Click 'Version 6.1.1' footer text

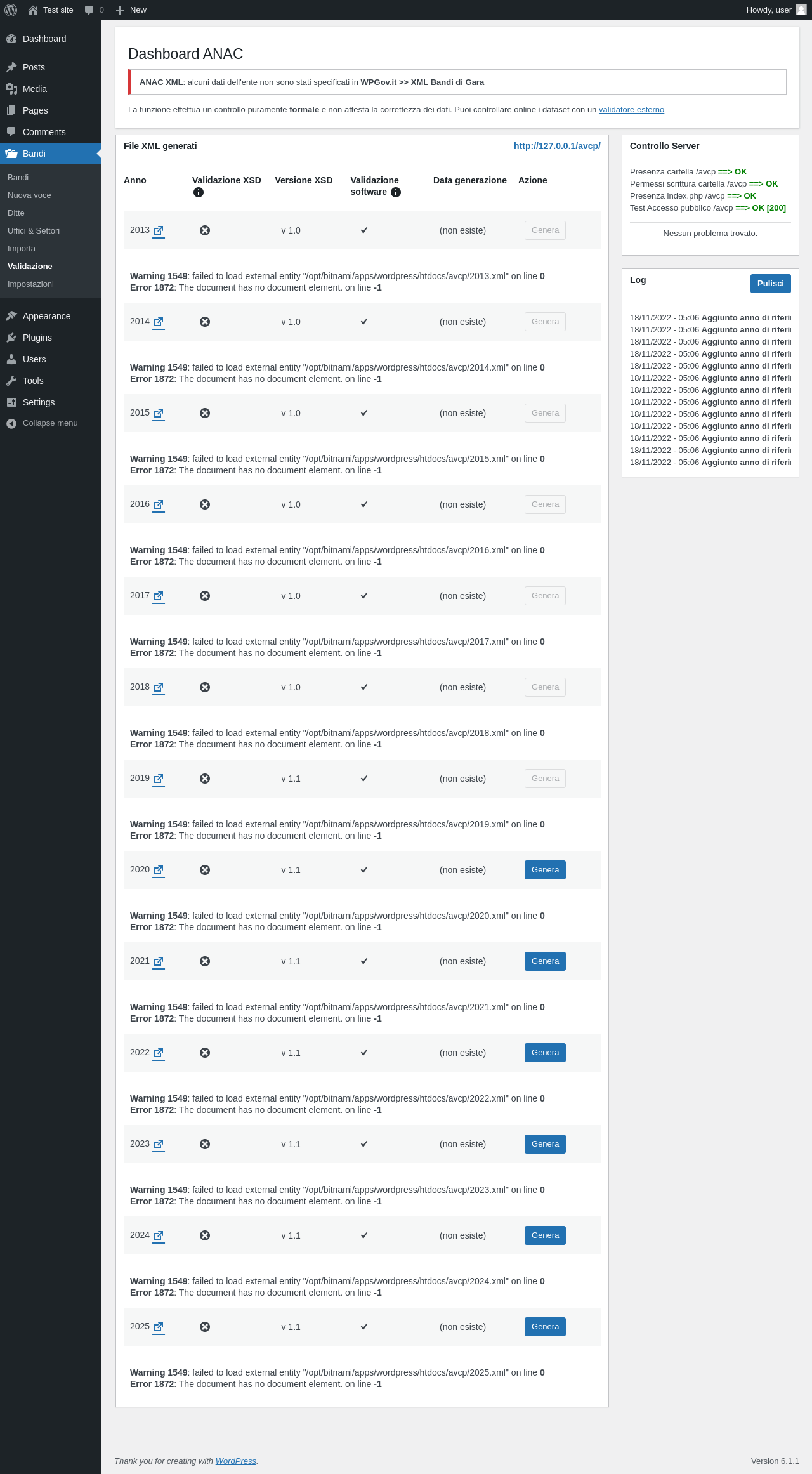775,1461
